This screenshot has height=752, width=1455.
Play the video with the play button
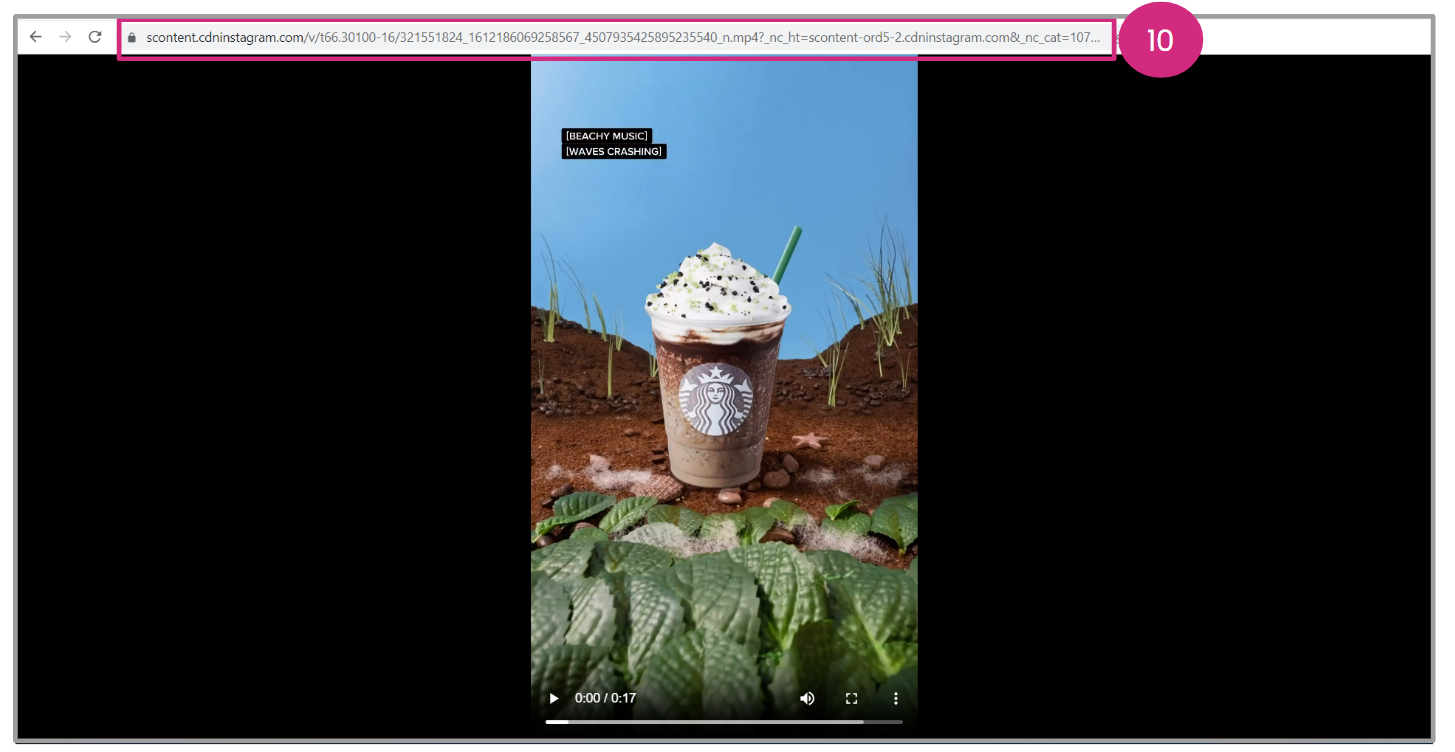(x=553, y=698)
